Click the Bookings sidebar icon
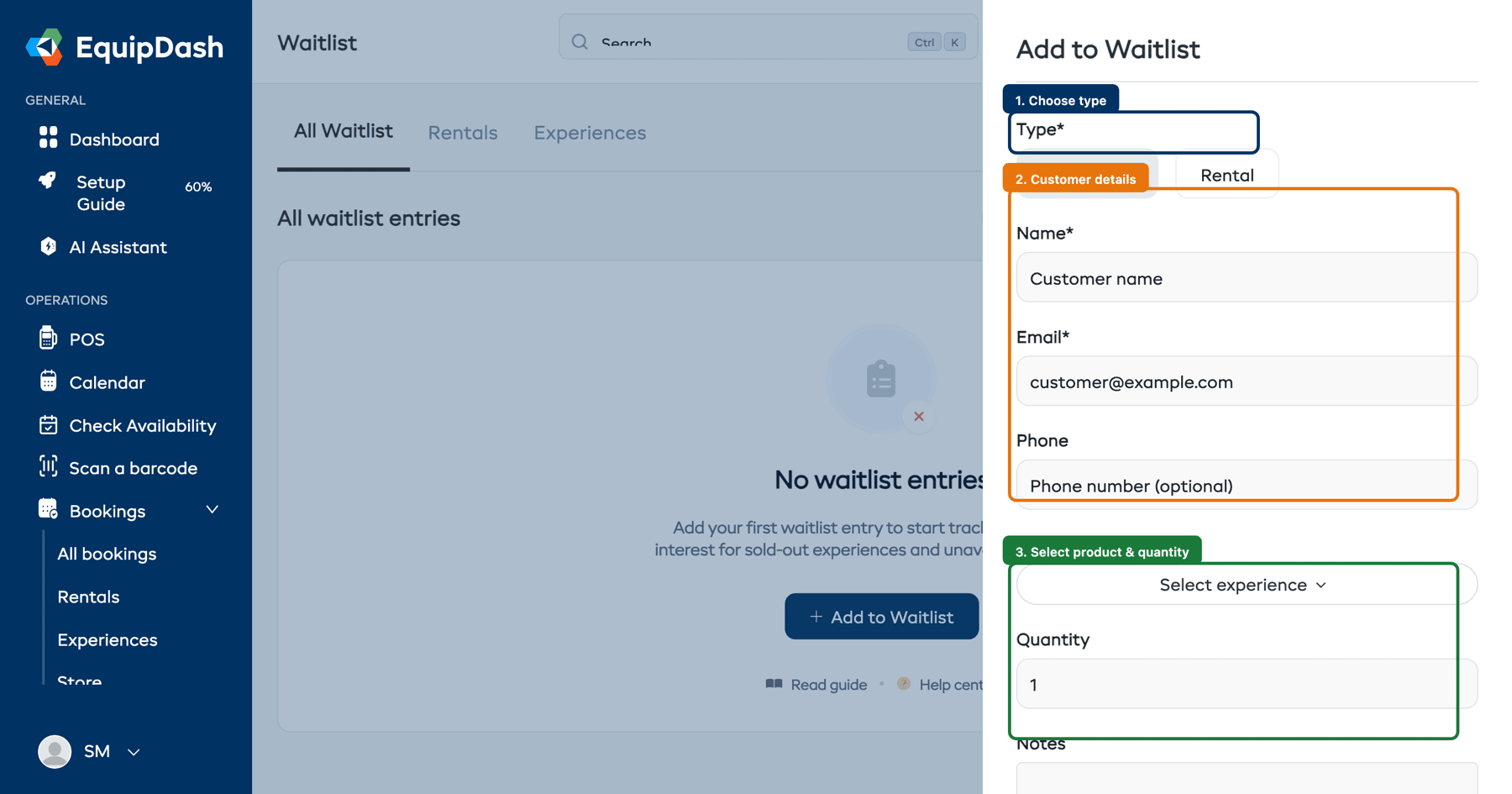Viewport: 1512px width, 794px height. tap(48, 508)
